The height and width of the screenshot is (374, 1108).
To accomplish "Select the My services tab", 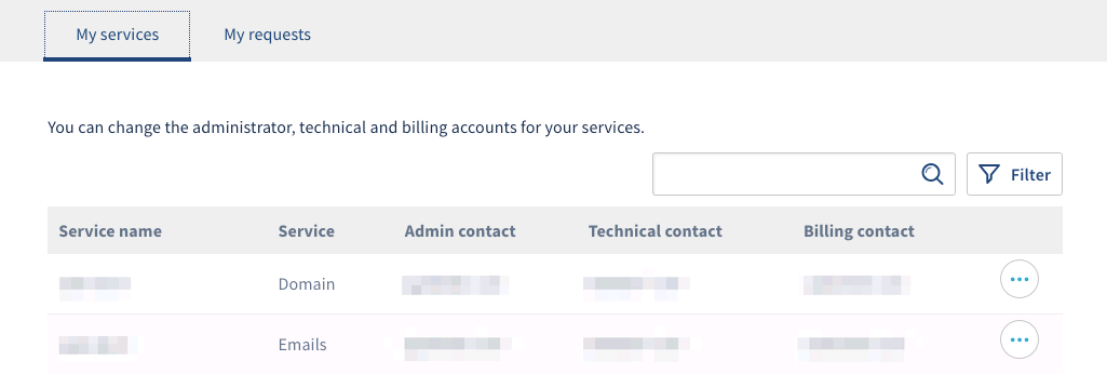I will [117, 35].
